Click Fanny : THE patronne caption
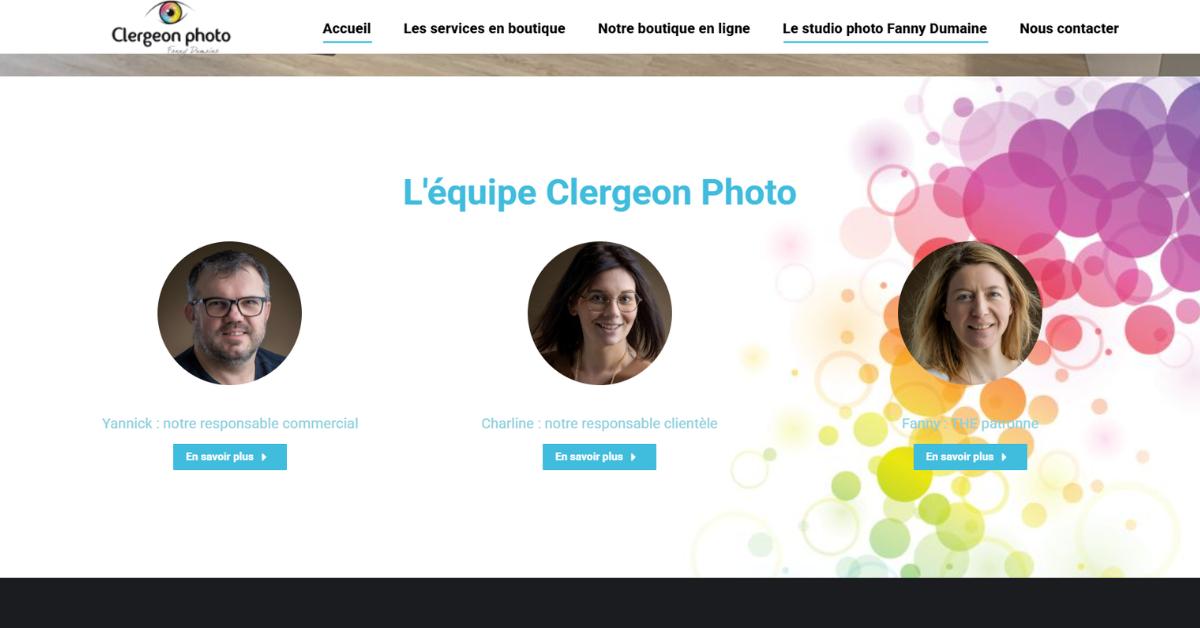 click(x=970, y=424)
